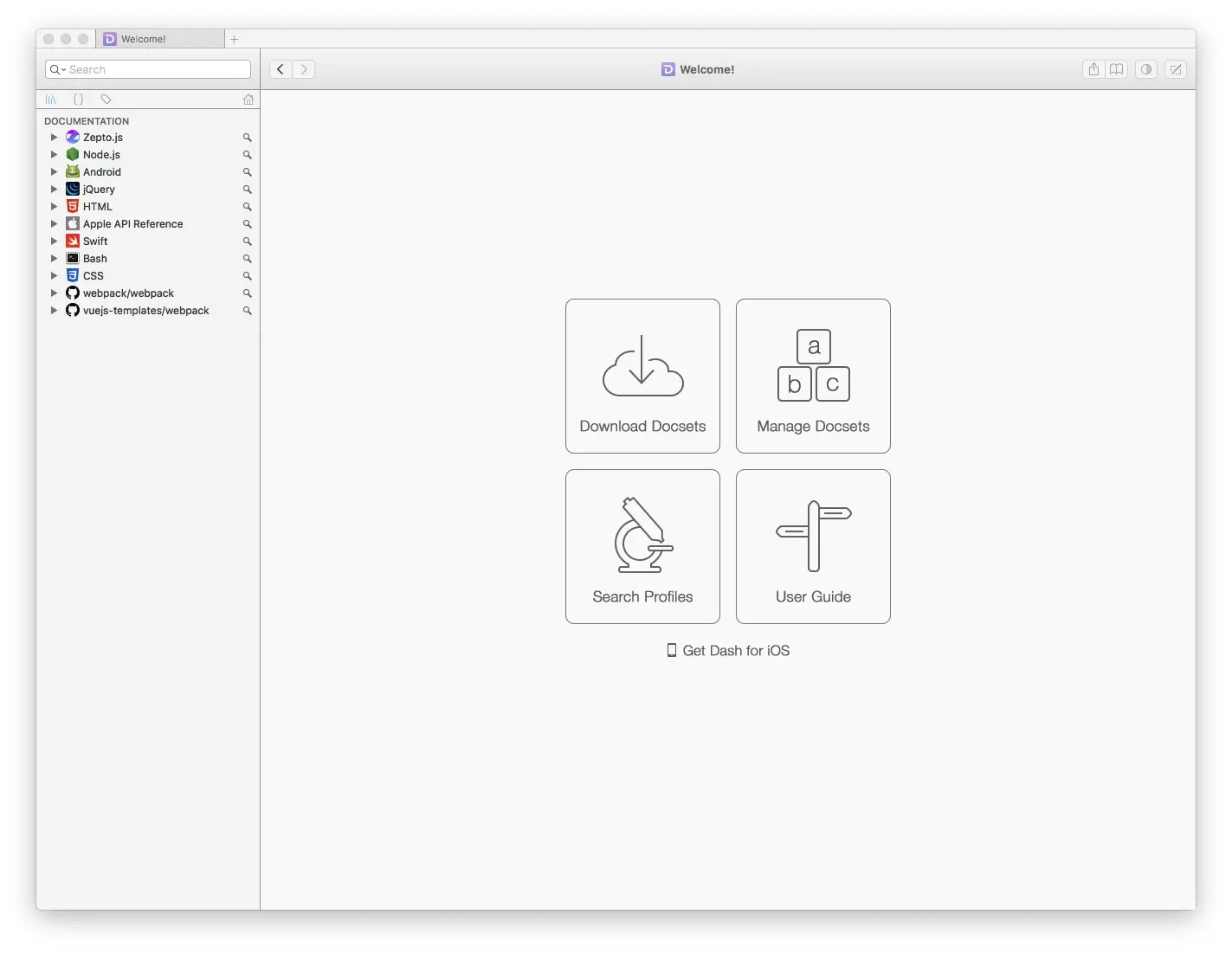Search within Node.js via its magnifier

pyautogui.click(x=247, y=155)
